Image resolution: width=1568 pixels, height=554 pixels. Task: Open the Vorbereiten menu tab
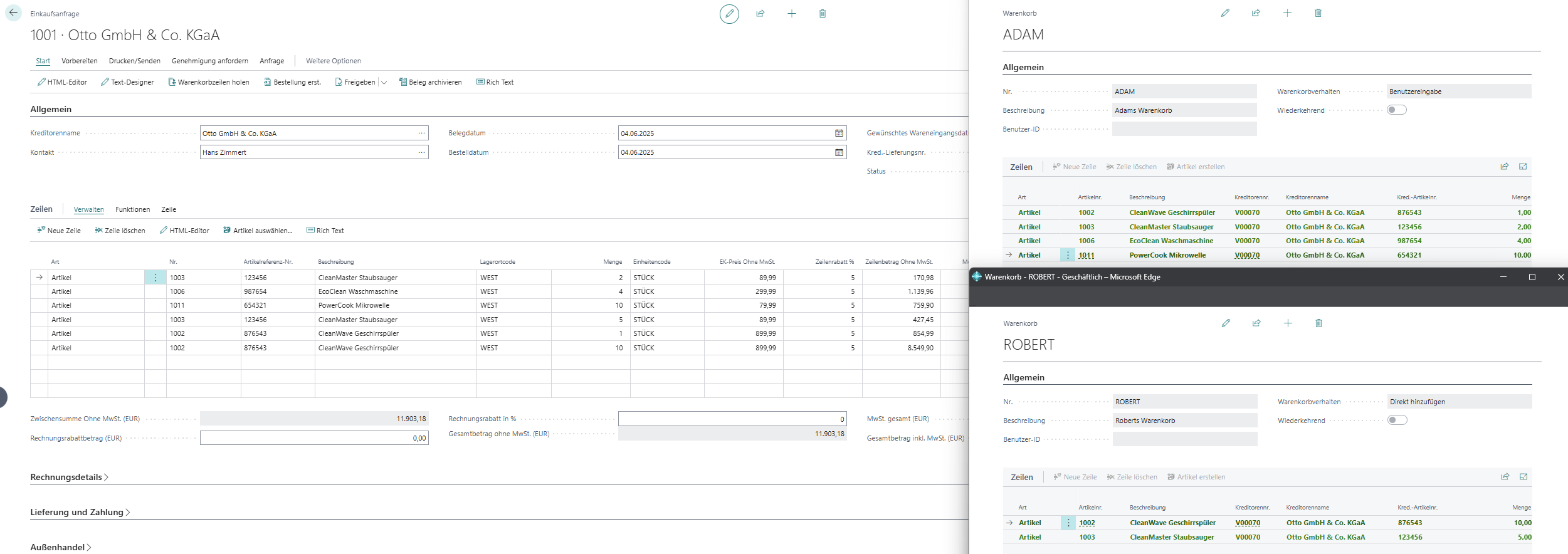coord(79,61)
